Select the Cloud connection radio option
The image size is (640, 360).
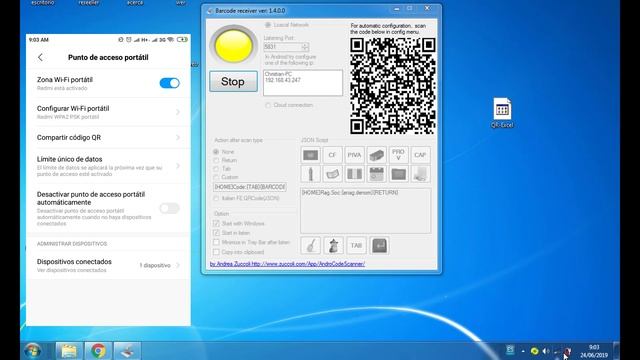pyautogui.click(x=268, y=105)
